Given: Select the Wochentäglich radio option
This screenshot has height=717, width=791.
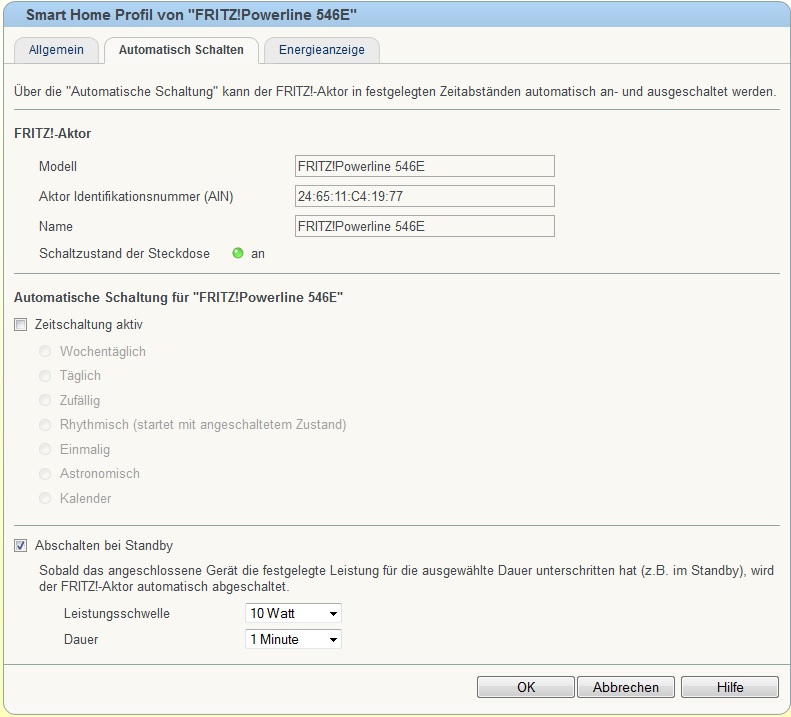Looking at the screenshot, I should point(45,352).
